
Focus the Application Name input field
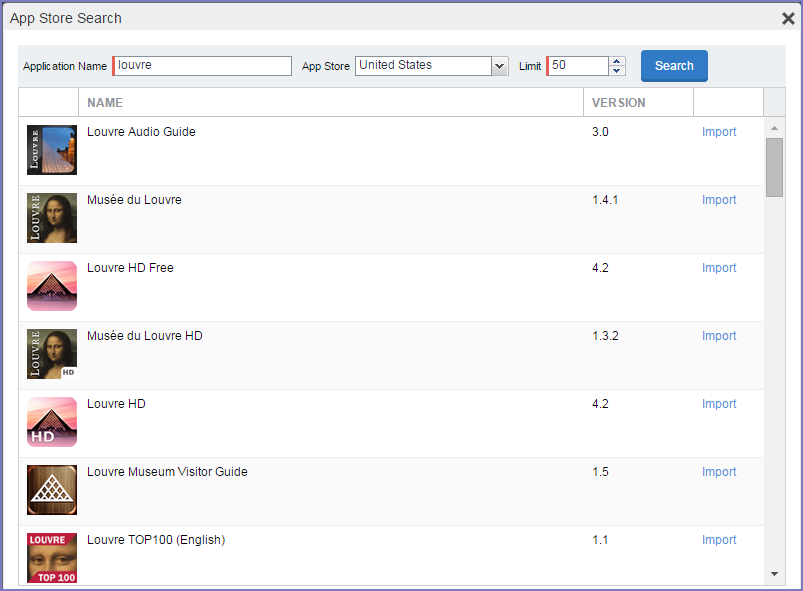[202, 66]
